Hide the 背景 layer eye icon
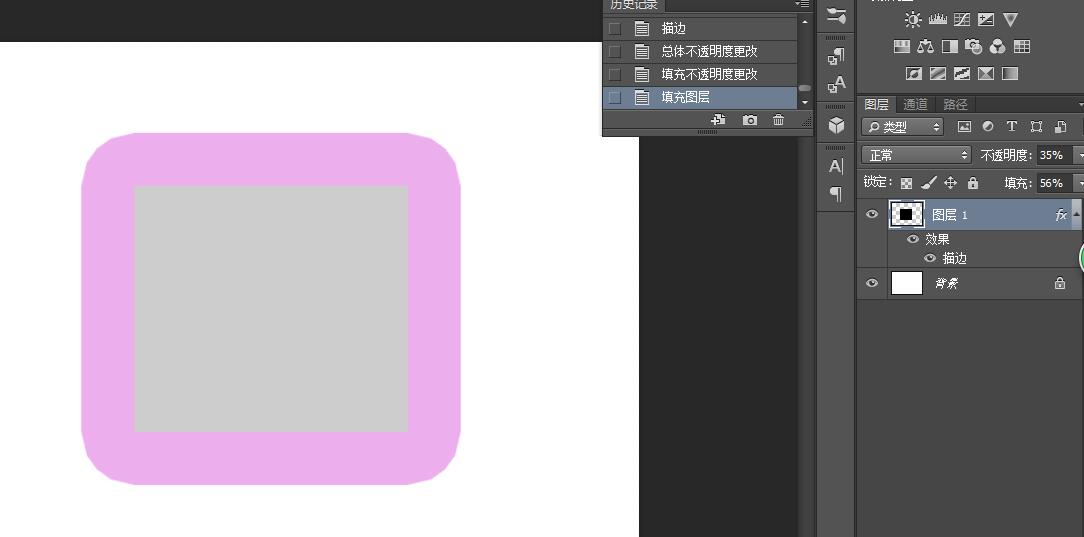Image resolution: width=1084 pixels, height=537 pixels. tap(872, 284)
